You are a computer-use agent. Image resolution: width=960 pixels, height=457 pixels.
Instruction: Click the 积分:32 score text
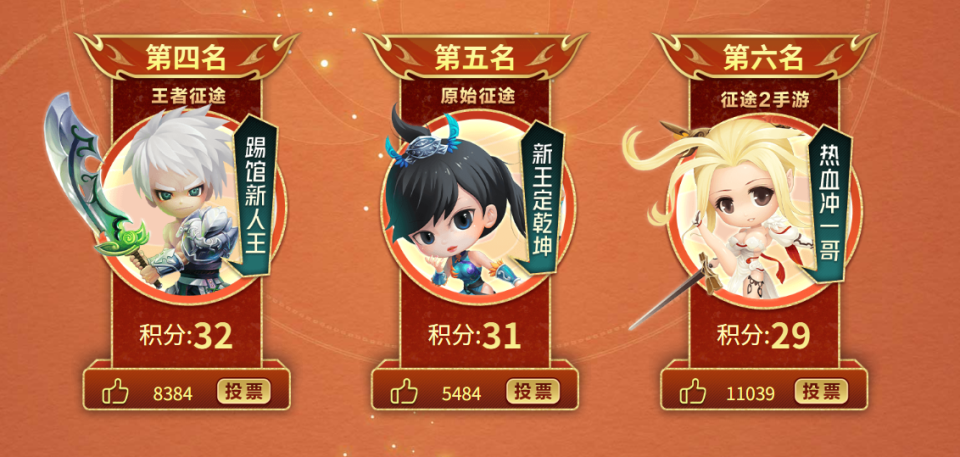(186, 336)
